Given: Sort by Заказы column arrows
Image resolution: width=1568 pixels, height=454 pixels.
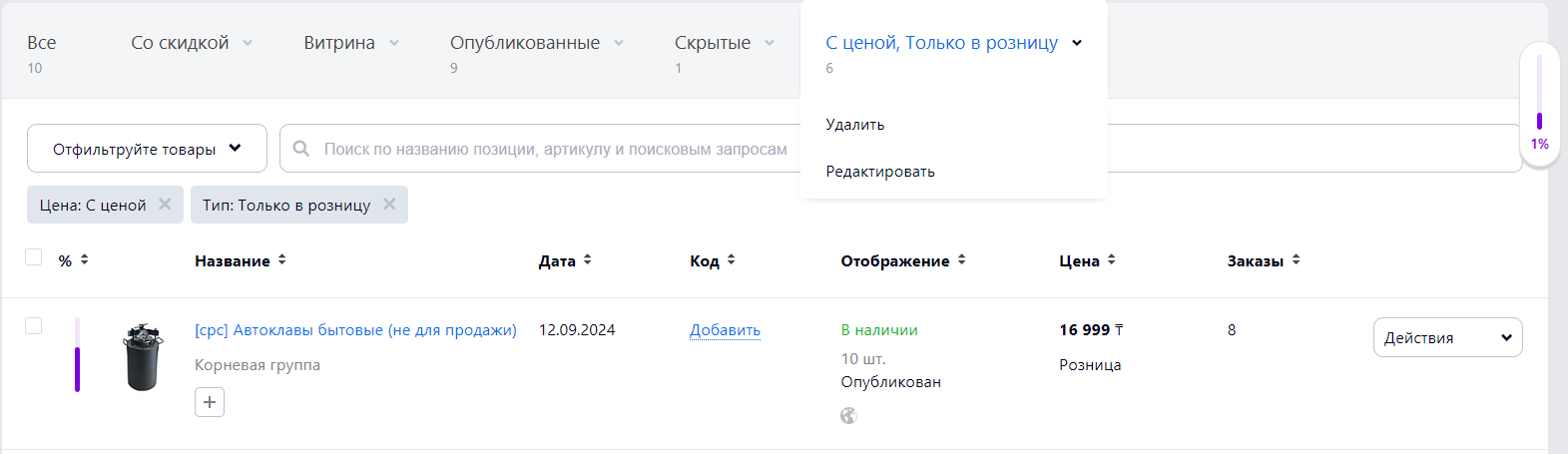Looking at the screenshot, I should tap(1296, 259).
